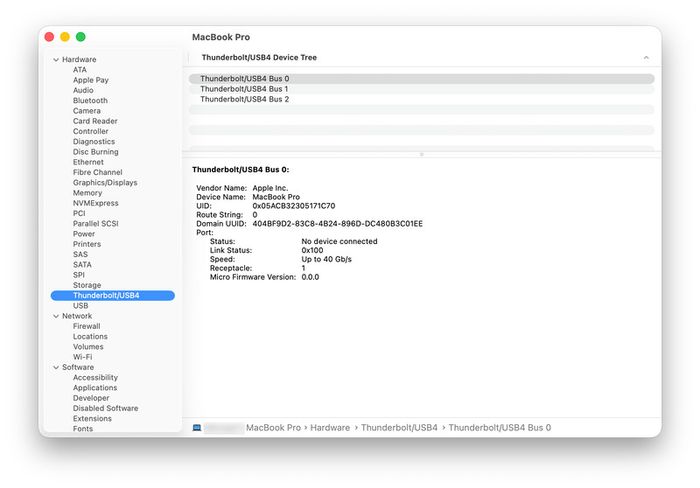Screen dimensions: 700x488
Task: Select Volumes under Network
Action: coord(88,347)
